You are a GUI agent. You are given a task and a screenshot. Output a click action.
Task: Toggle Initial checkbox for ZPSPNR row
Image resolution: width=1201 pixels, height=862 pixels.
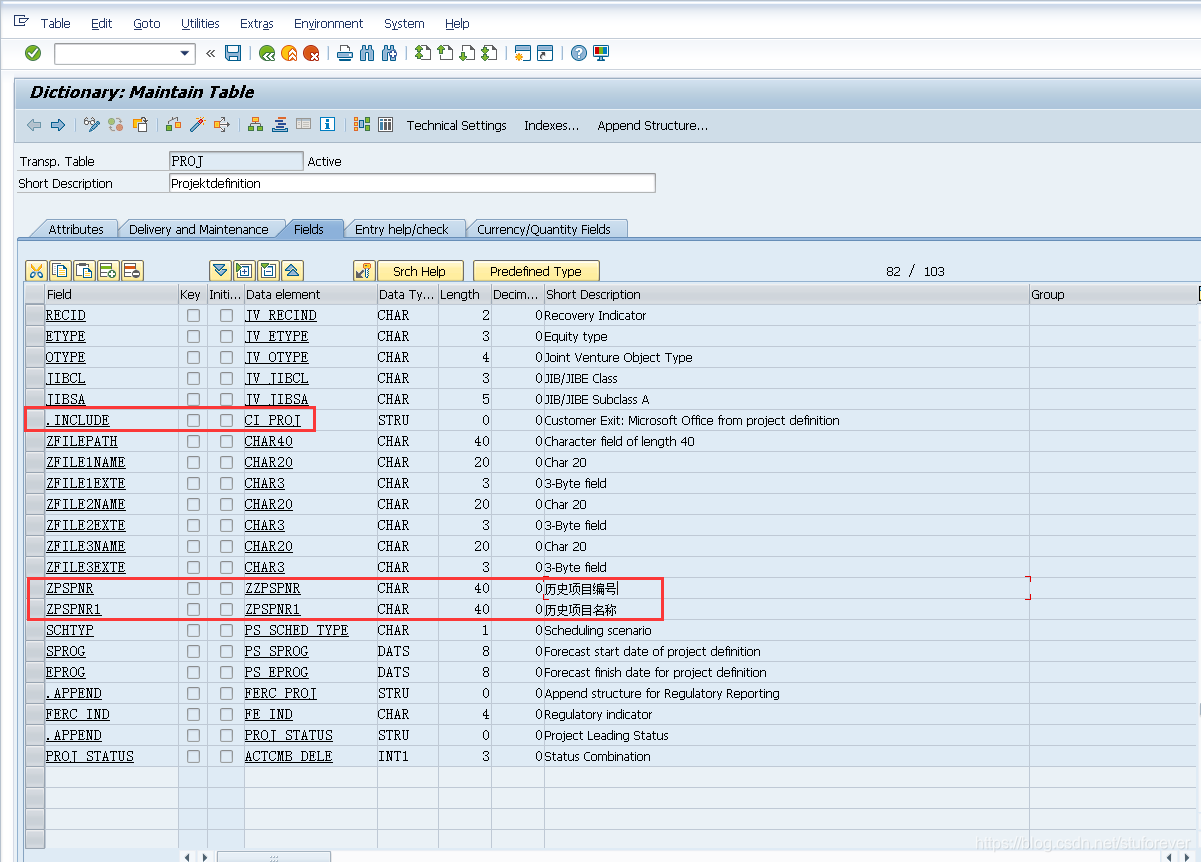[226, 588]
